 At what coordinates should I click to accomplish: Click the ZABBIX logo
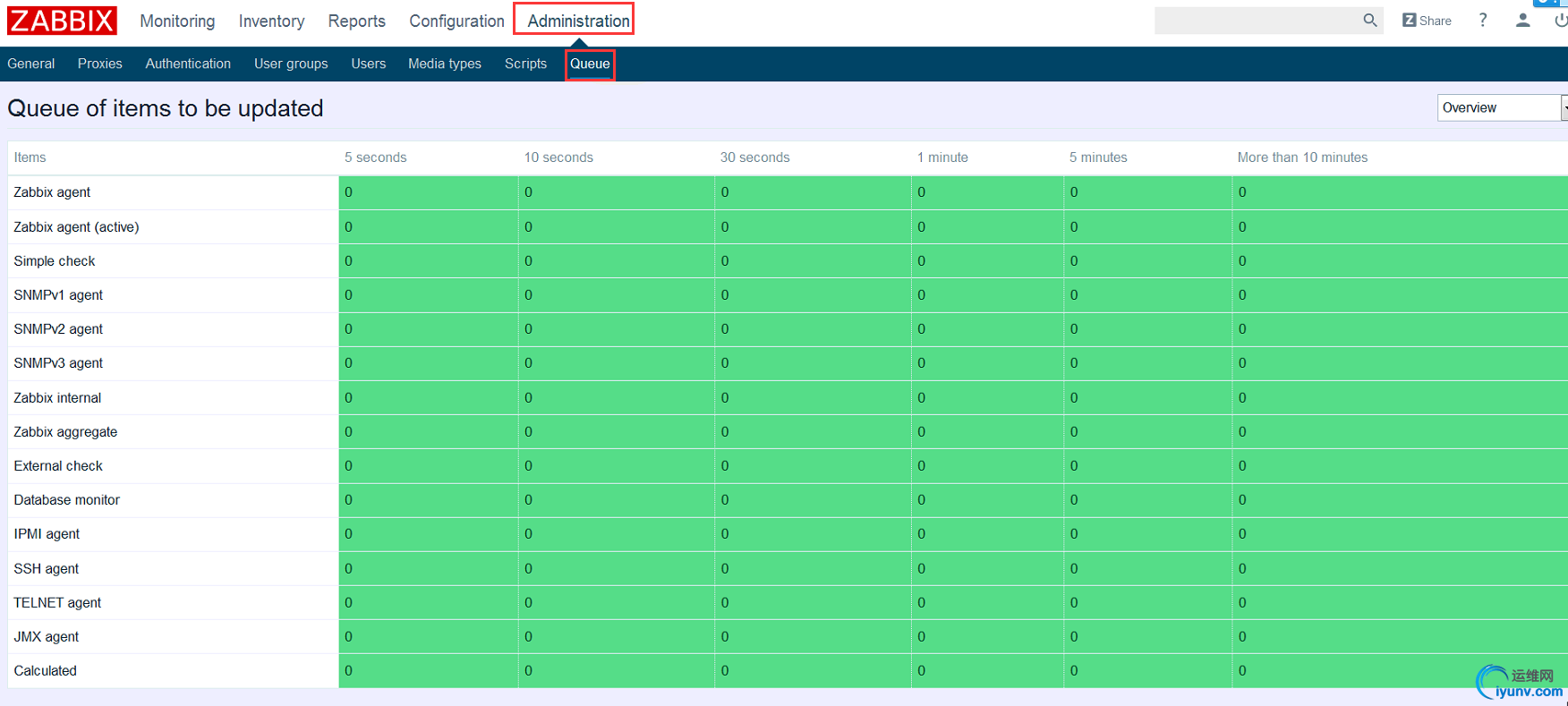[x=62, y=20]
